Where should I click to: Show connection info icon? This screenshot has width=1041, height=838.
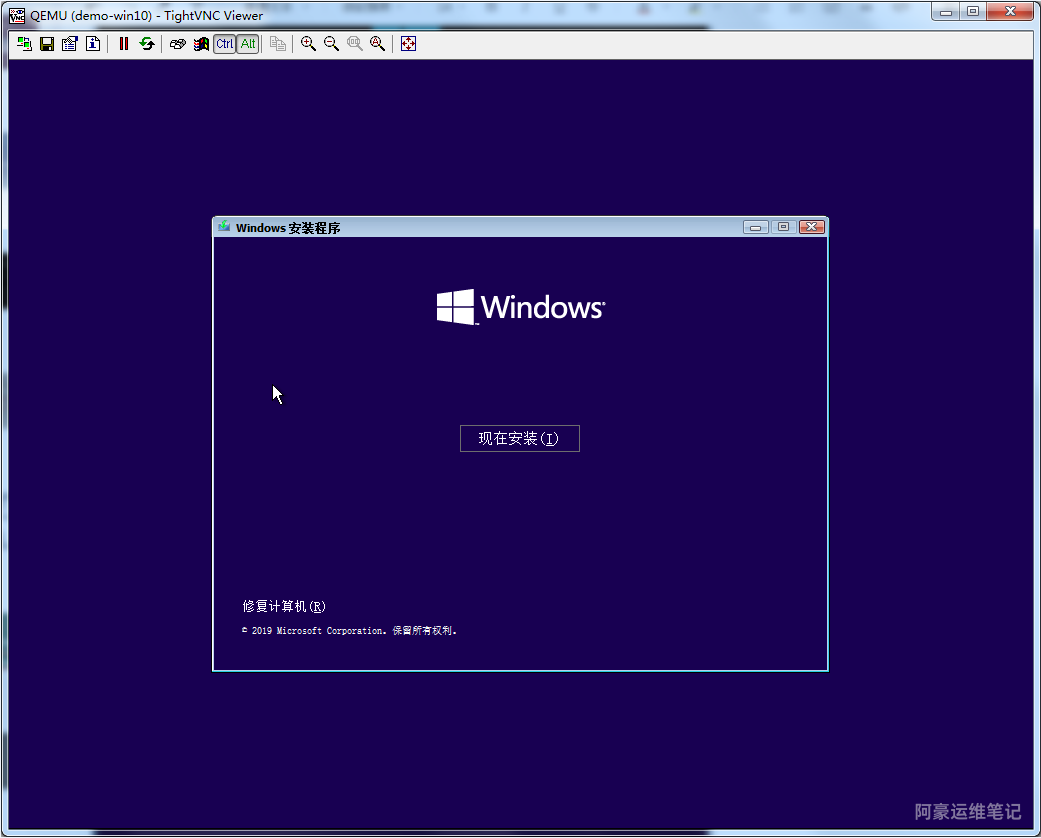click(93, 44)
